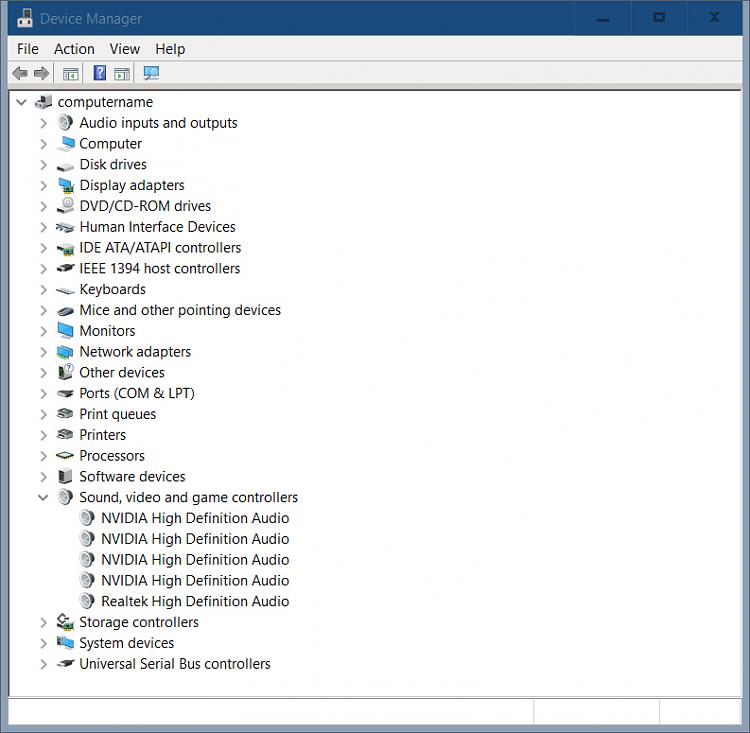
Task: Click the Display adapters icon
Action: [66, 185]
